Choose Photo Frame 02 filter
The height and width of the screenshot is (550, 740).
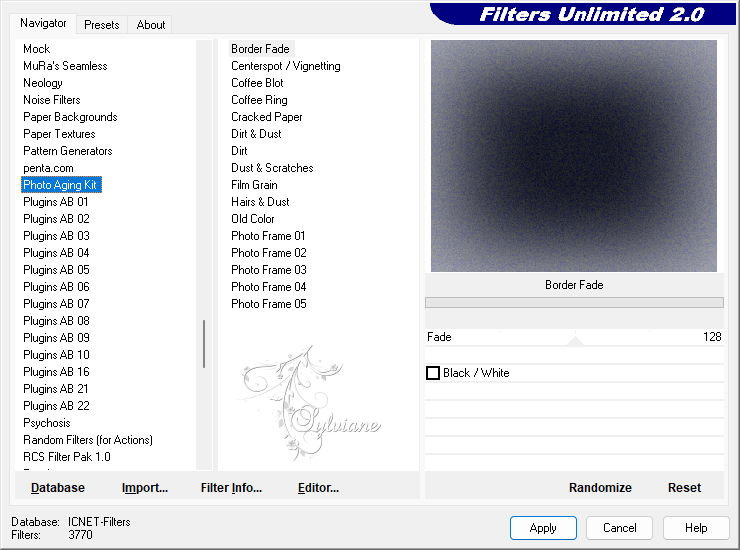click(x=269, y=253)
